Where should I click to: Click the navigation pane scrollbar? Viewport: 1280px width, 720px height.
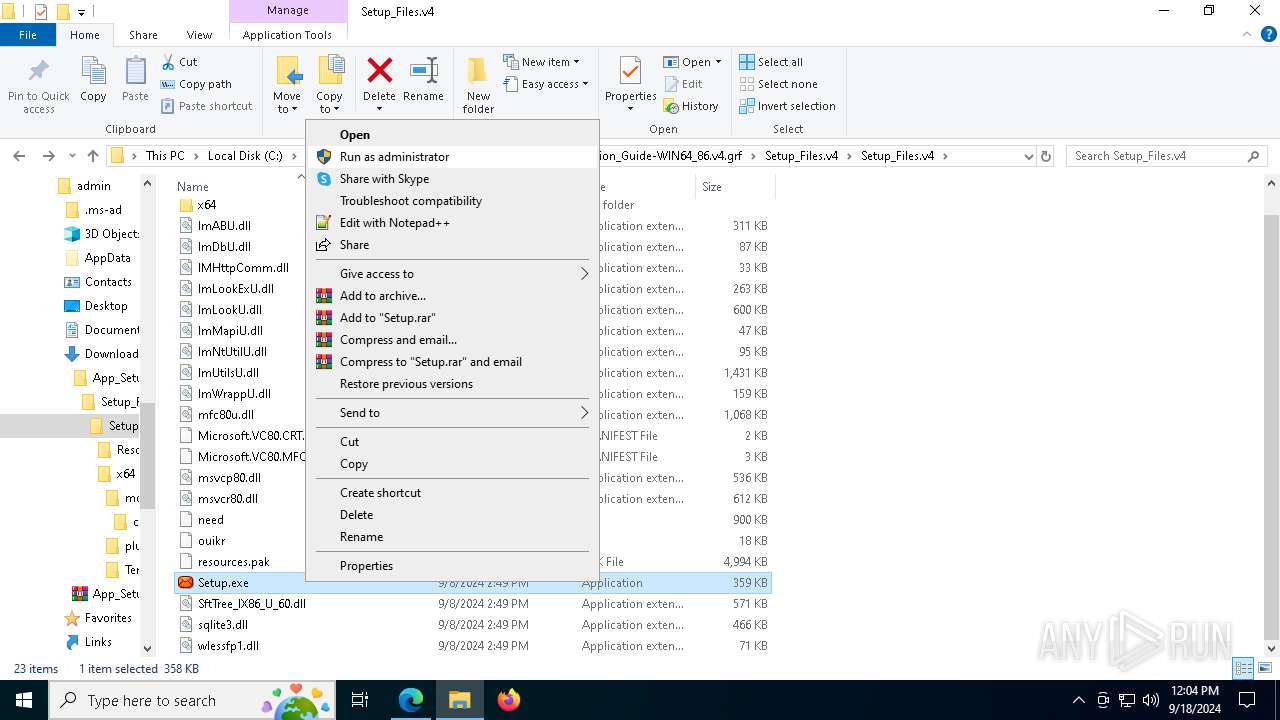148,455
